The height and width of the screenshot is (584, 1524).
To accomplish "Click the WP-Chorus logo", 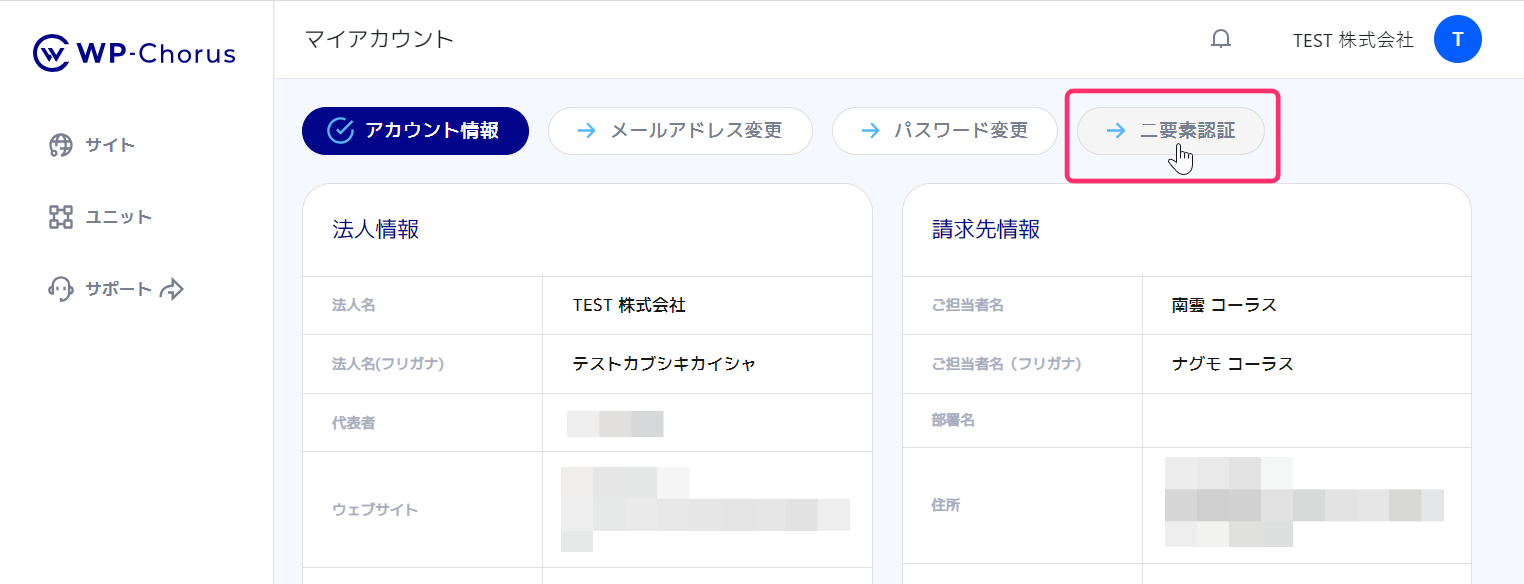I will pos(134,53).
